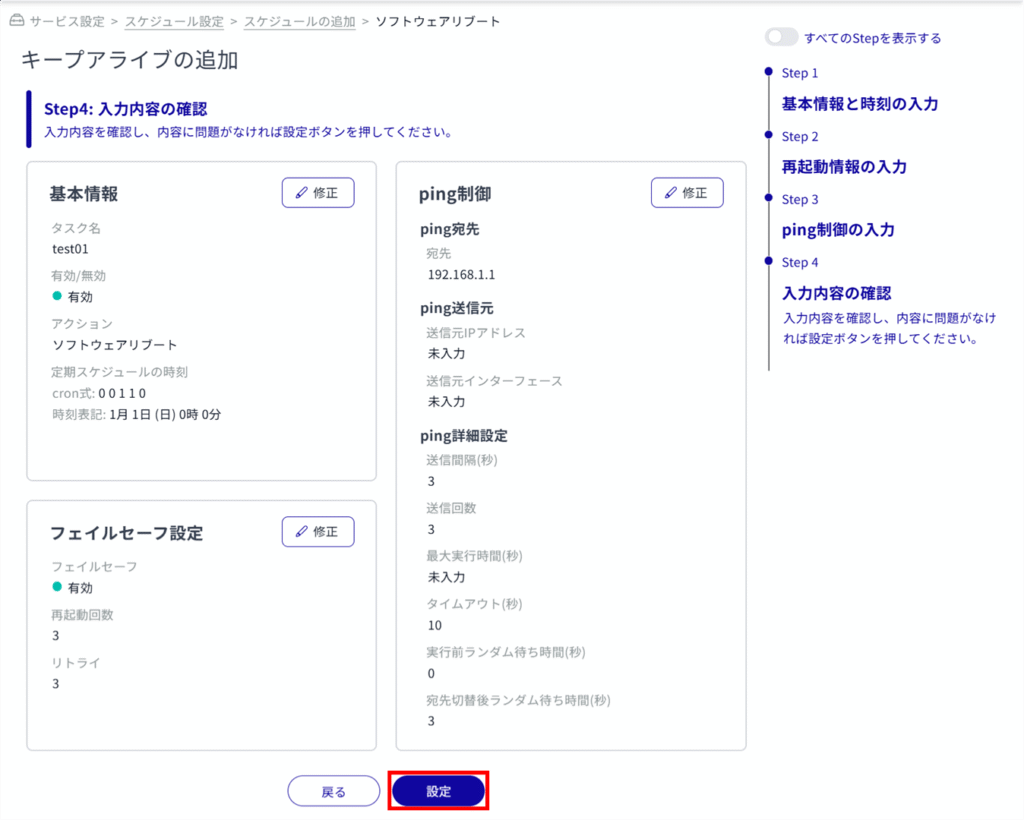Click the Step 1 dot marker in the stepper
Viewport: 1024px width, 820px height.
[768, 72]
